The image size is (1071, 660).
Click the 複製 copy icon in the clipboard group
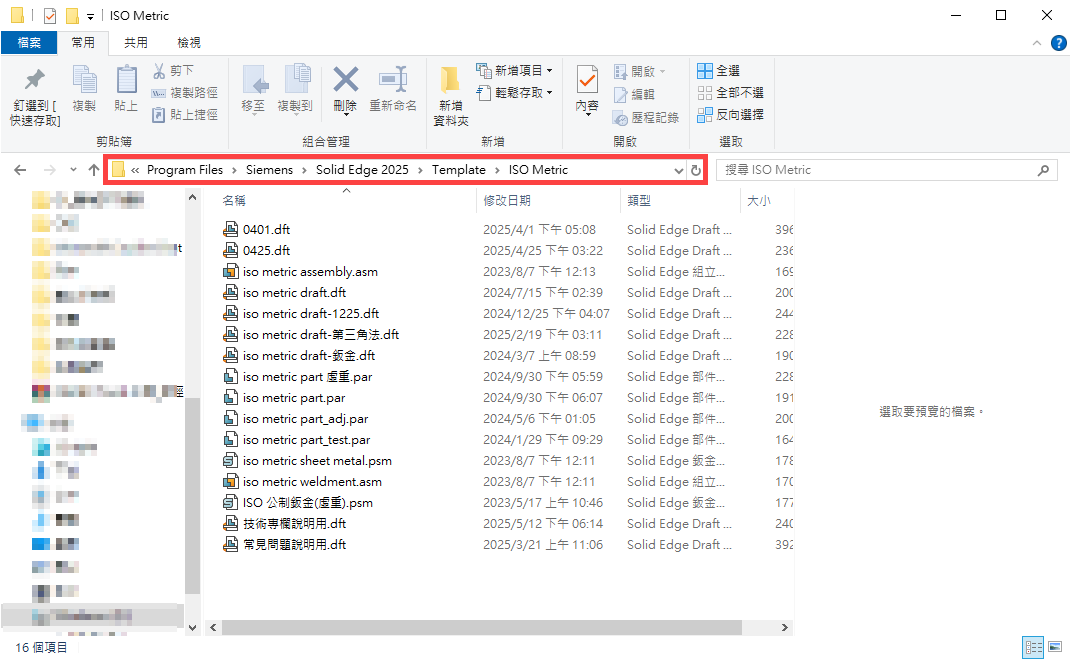tap(85, 80)
